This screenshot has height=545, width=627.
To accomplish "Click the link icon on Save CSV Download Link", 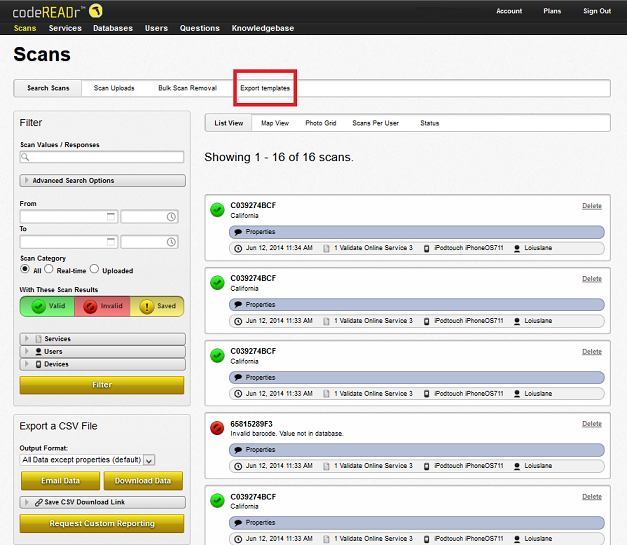I will click(x=39, y=502).
